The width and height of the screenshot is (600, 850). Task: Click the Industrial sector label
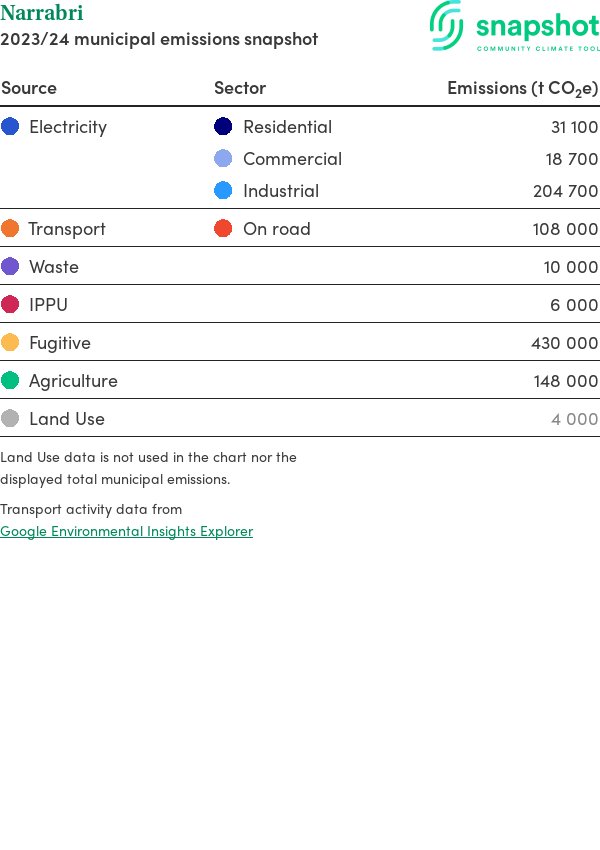point(281,191)
